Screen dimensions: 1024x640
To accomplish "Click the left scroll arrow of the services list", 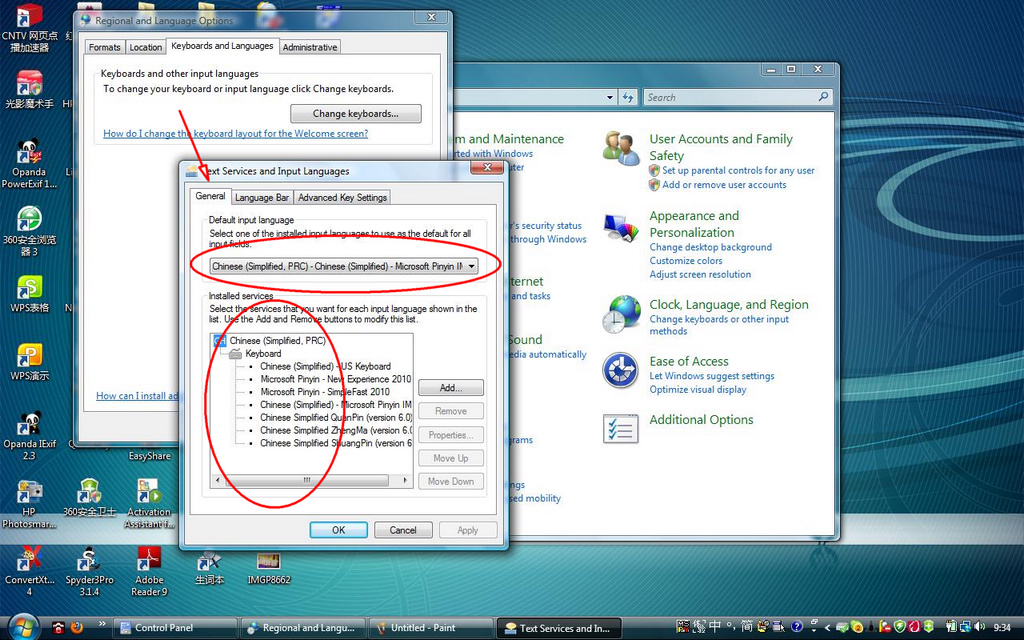I will point(217,480).
